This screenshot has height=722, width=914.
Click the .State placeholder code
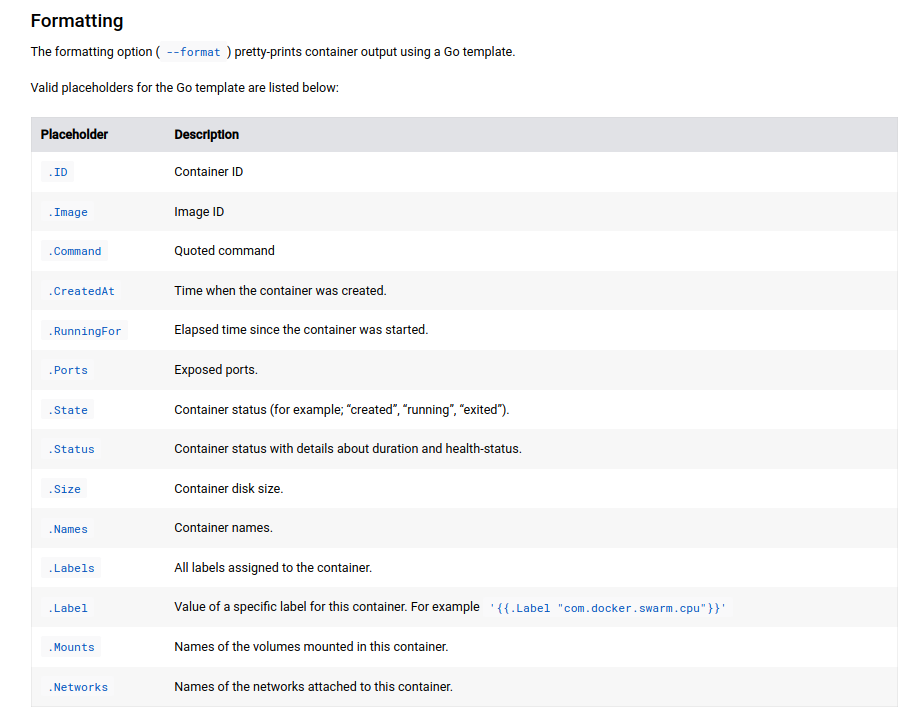click(68, 410)
